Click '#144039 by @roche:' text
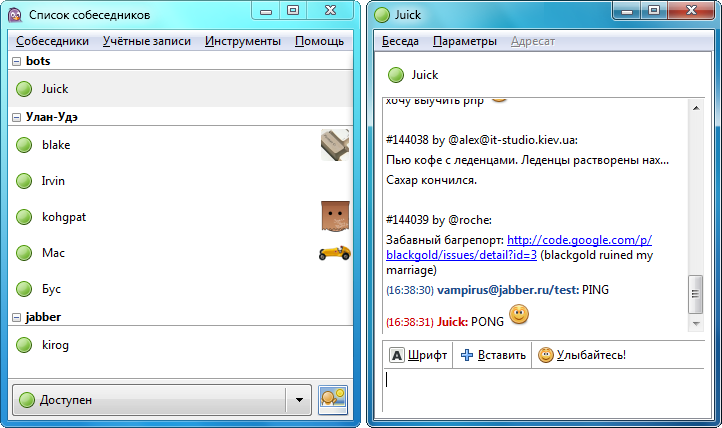722x428 pixels. coord(439,220)
